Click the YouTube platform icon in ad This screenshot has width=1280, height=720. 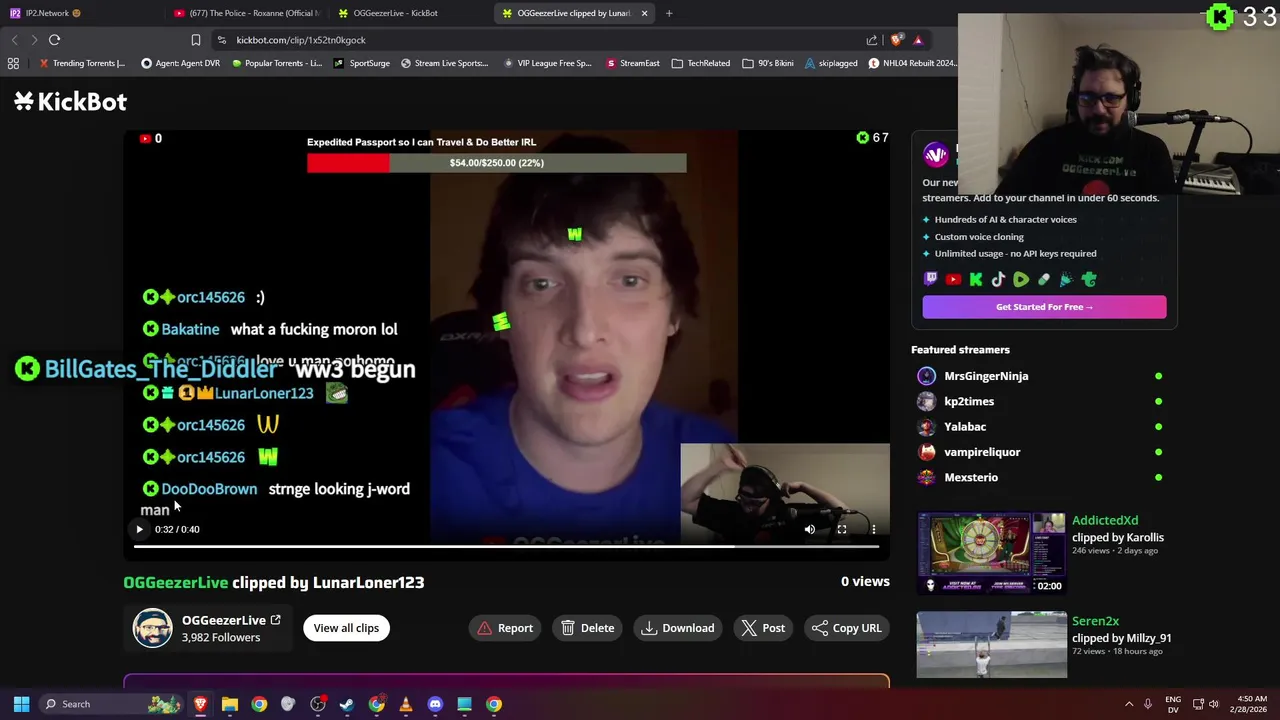[x=953, y=280]
